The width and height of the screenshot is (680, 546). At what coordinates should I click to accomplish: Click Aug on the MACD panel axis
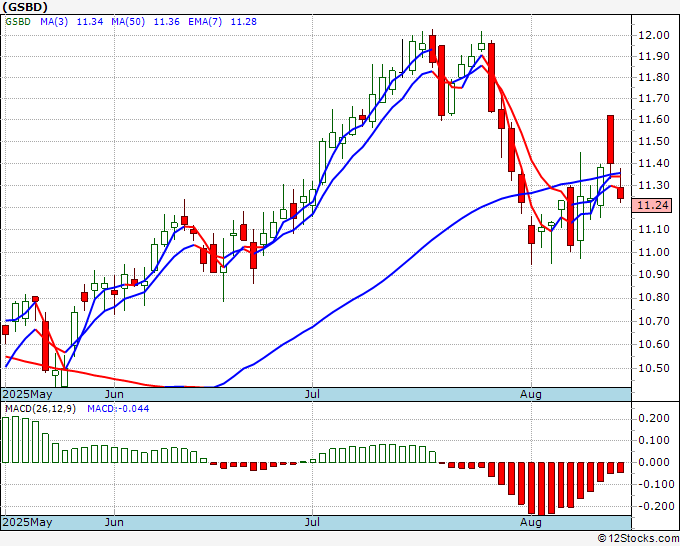click(531, 522)
